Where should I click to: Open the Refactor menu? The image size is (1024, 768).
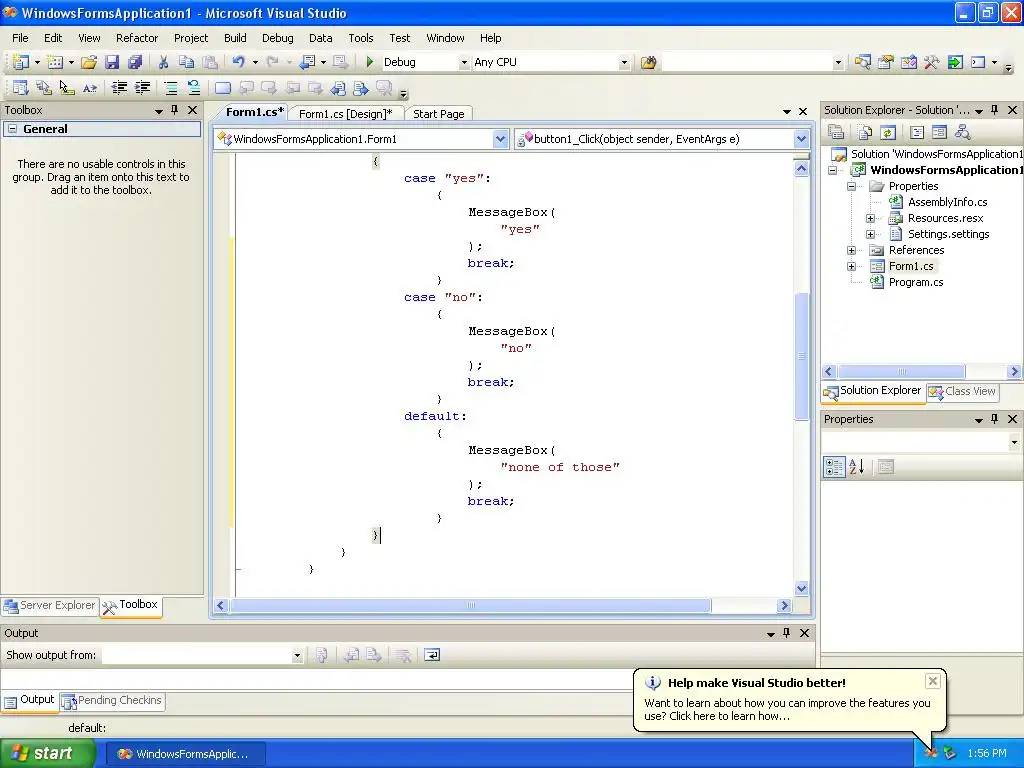coord(136,38)
